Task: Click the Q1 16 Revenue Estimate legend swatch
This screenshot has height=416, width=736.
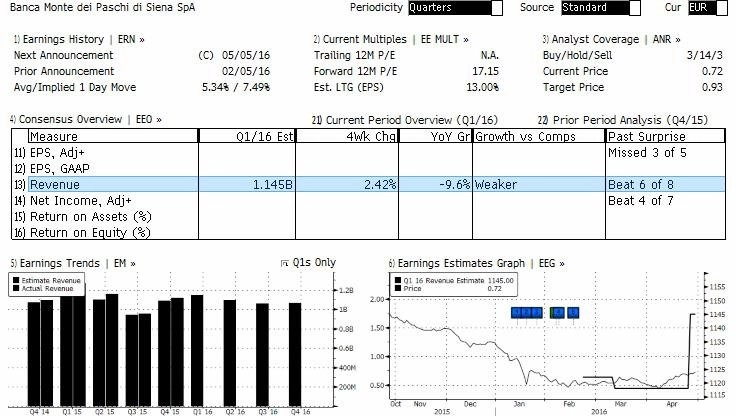Action: click(398, 280)
